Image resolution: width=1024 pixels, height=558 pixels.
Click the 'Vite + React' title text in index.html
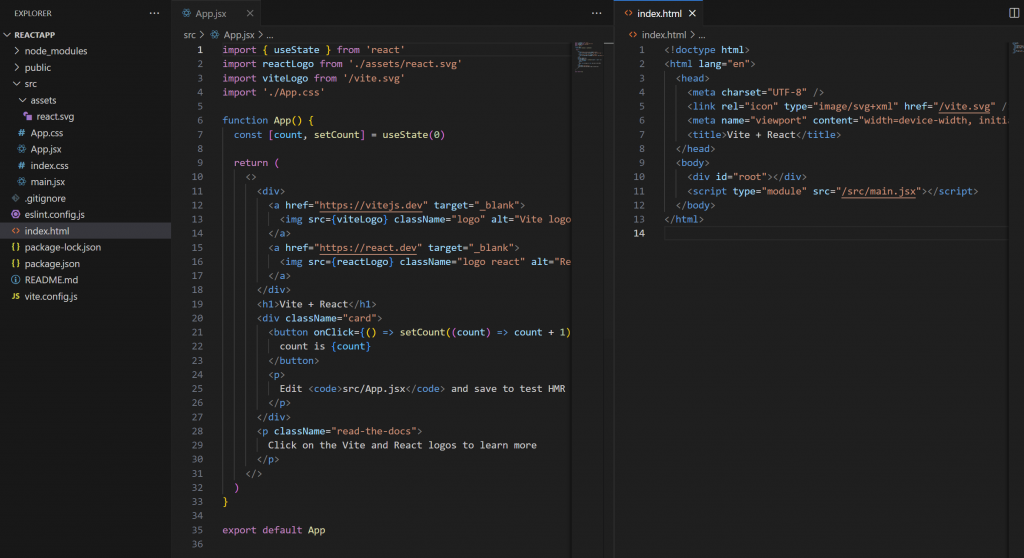click(x=761, y=135)
